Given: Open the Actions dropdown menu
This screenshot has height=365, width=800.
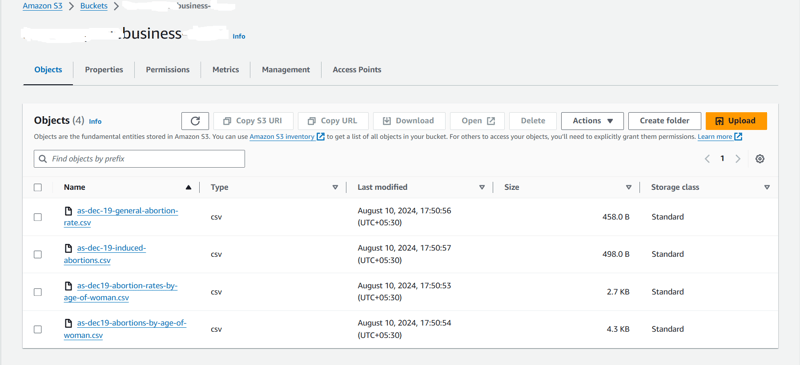Looking at the screenshot, I should coord(592,121).
